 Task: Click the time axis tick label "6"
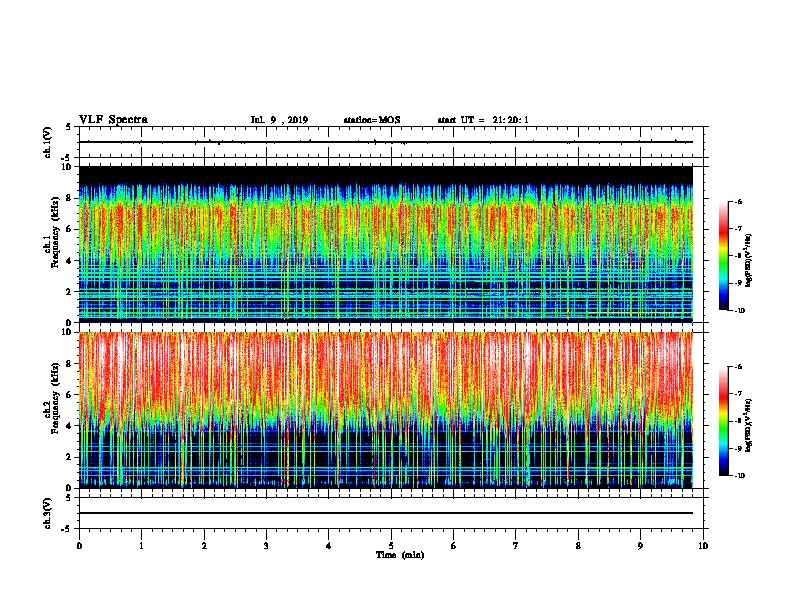pos(454,545)
